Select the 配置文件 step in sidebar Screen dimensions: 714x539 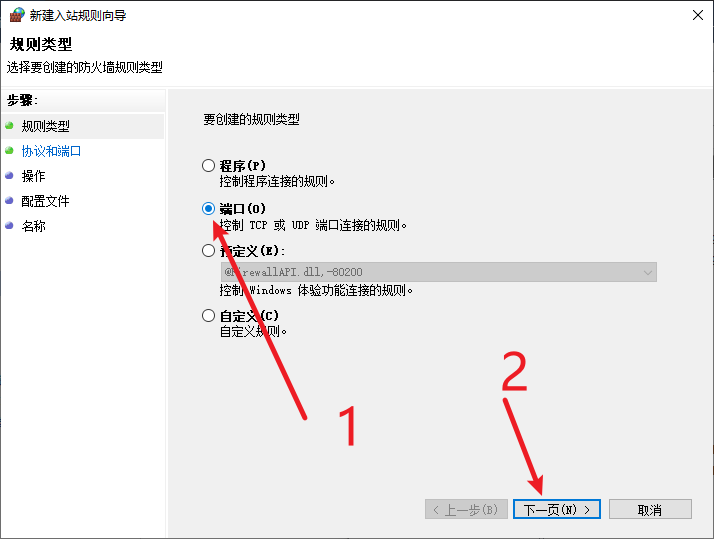point(46,201)
